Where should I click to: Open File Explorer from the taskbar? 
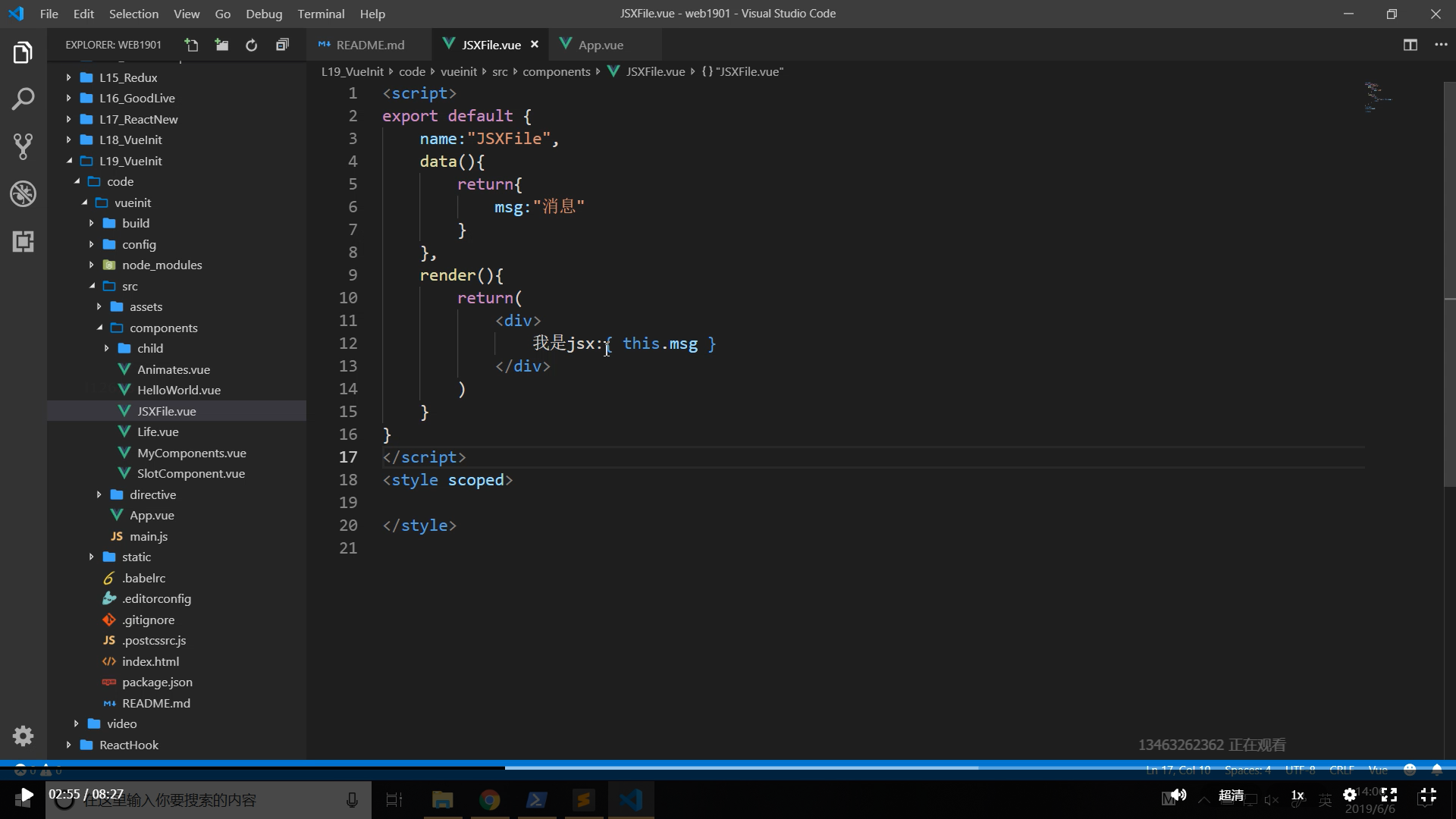tap(442, 800)
